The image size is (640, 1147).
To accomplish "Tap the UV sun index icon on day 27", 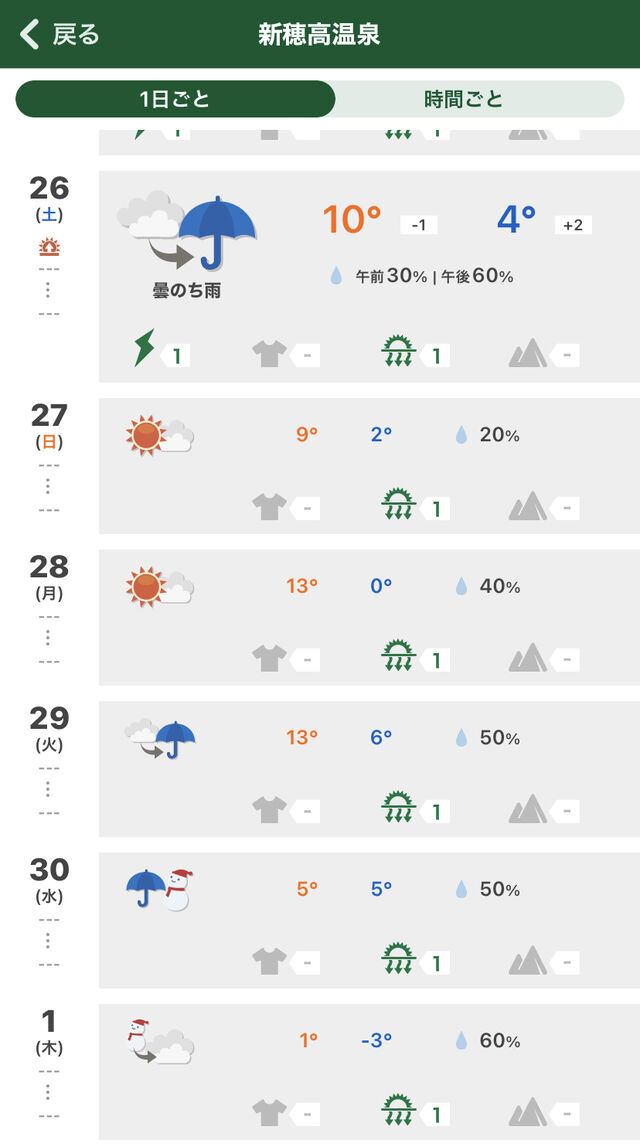I will pyautogui.click(x=399, y=503).
